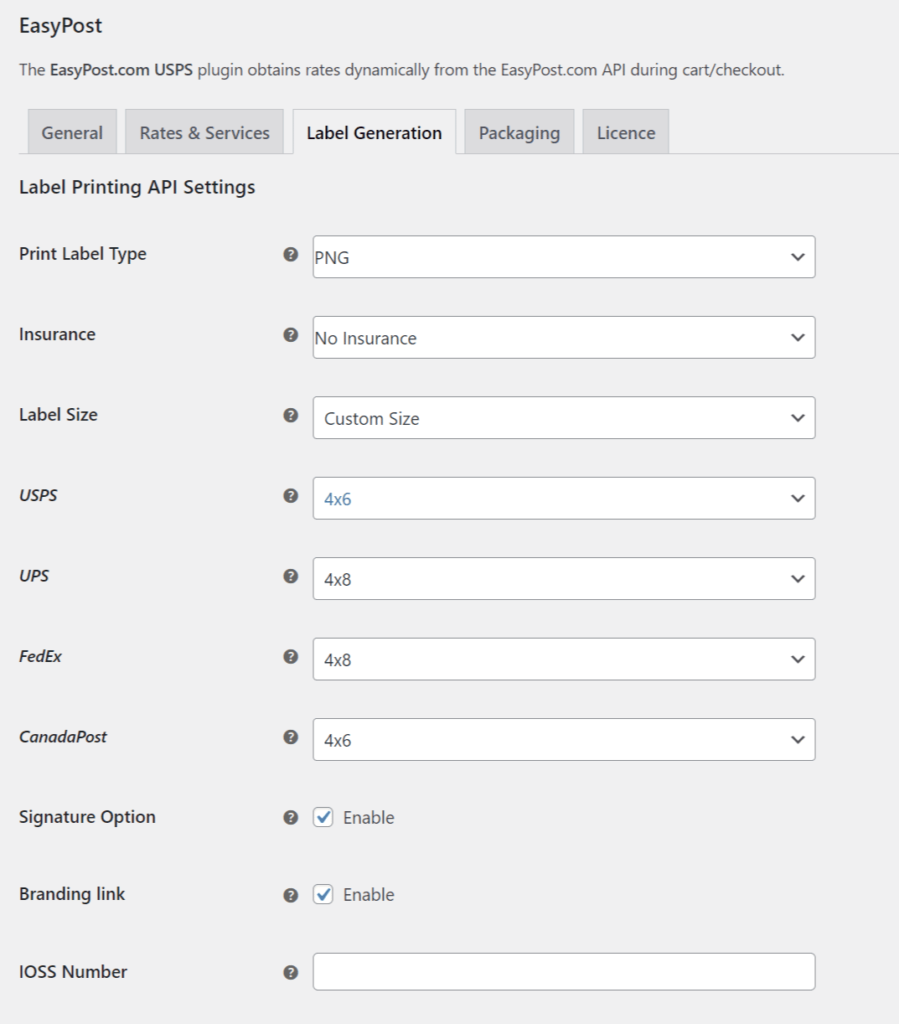899x1024 pixels.
Task: Click the Branding link help tooltip icon
Action: (292, 894)
